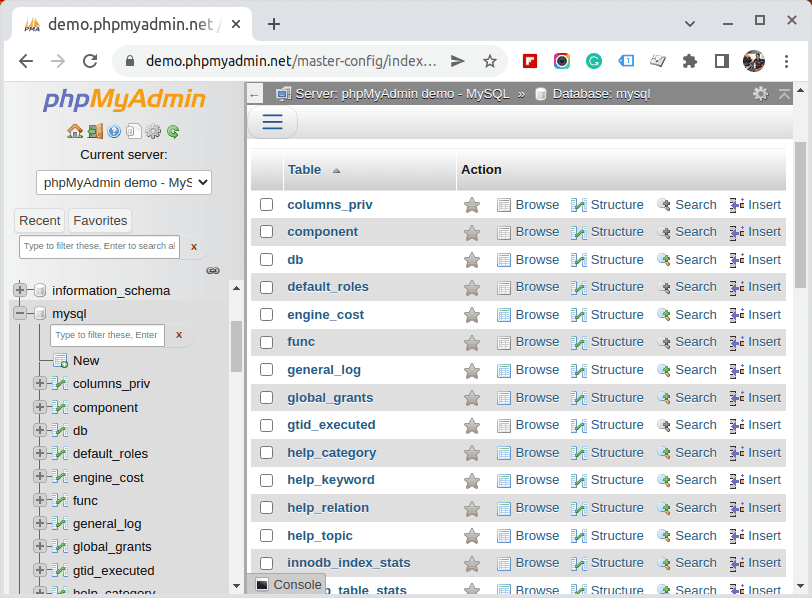Open phpMyAdmin home icon in sidebar
Image resolution: width=812 pixels, height=598 pixels.
(75, 132)
